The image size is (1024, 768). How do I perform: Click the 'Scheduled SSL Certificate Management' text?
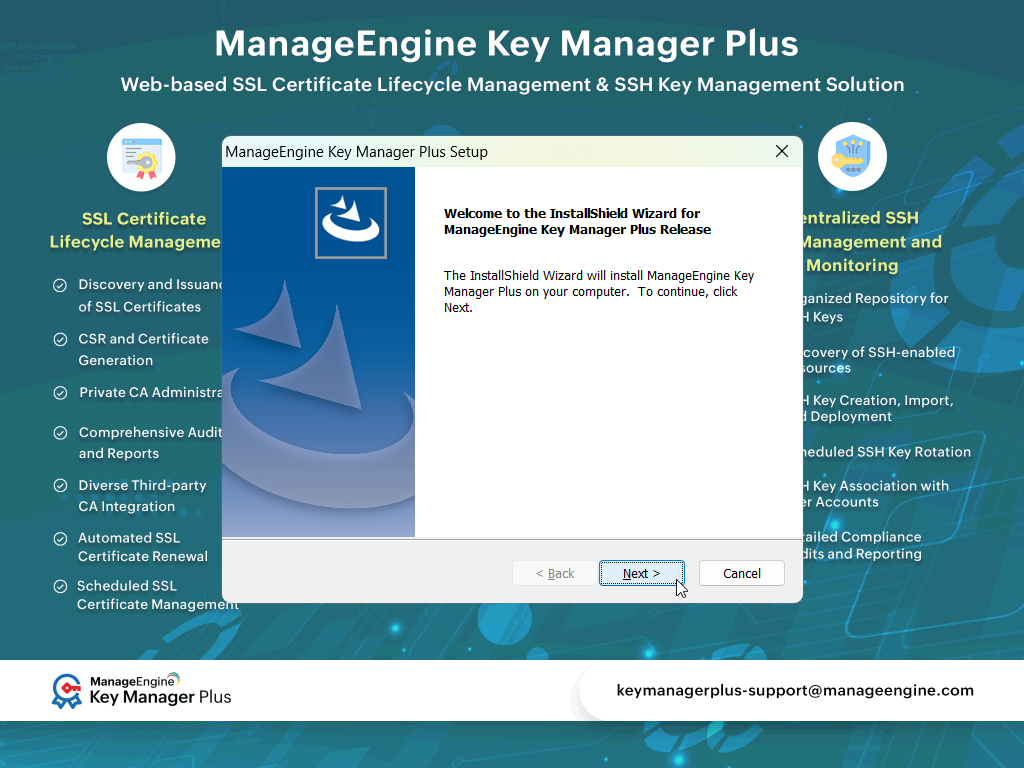coord(157,595)
